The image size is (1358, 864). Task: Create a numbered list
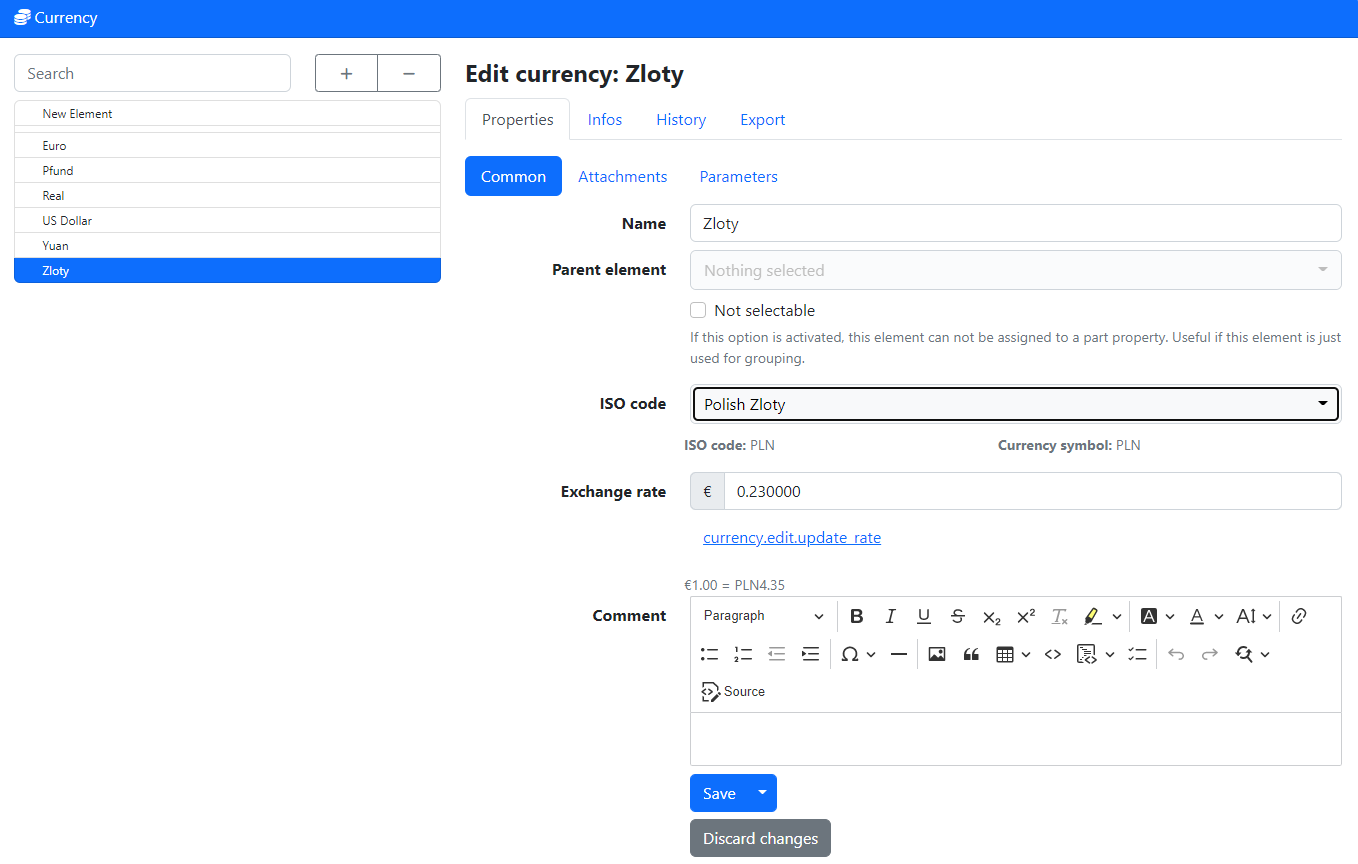click(743, 654)
